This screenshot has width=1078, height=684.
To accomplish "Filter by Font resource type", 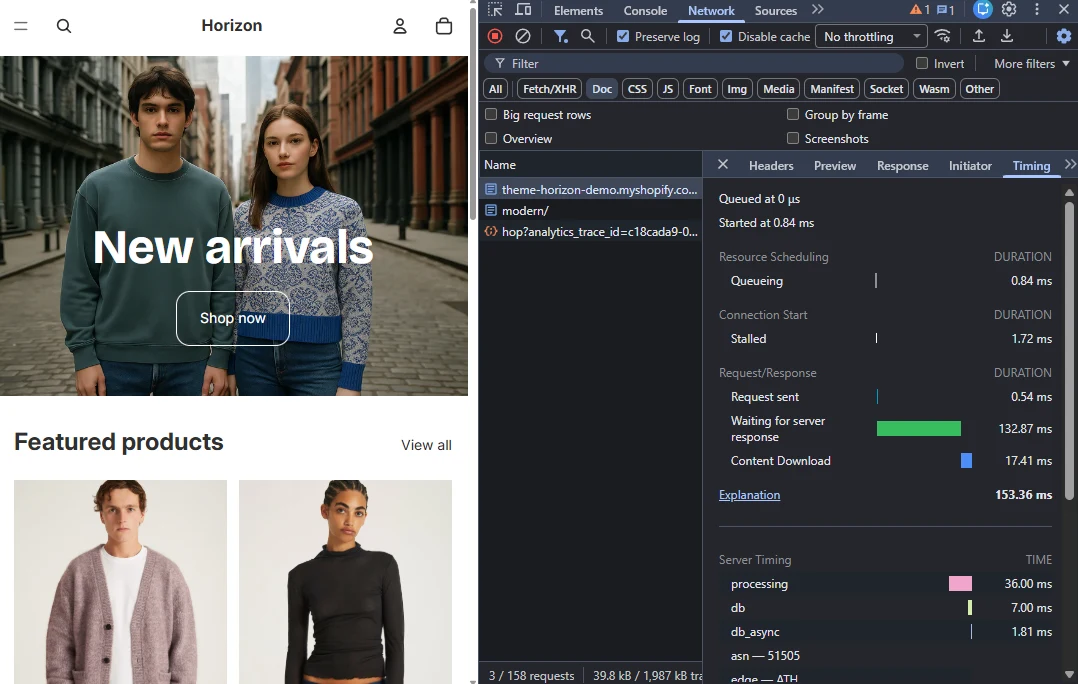I will click(x=700, y=89).
